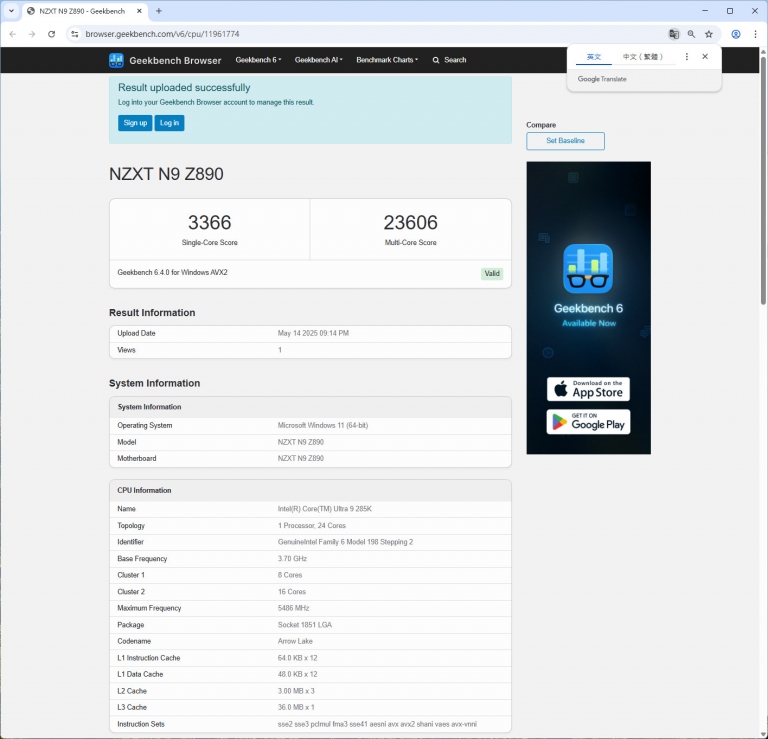768x739 pixels.
Task: Open translate popup options three-dot icon
Action: pos(687,57)
